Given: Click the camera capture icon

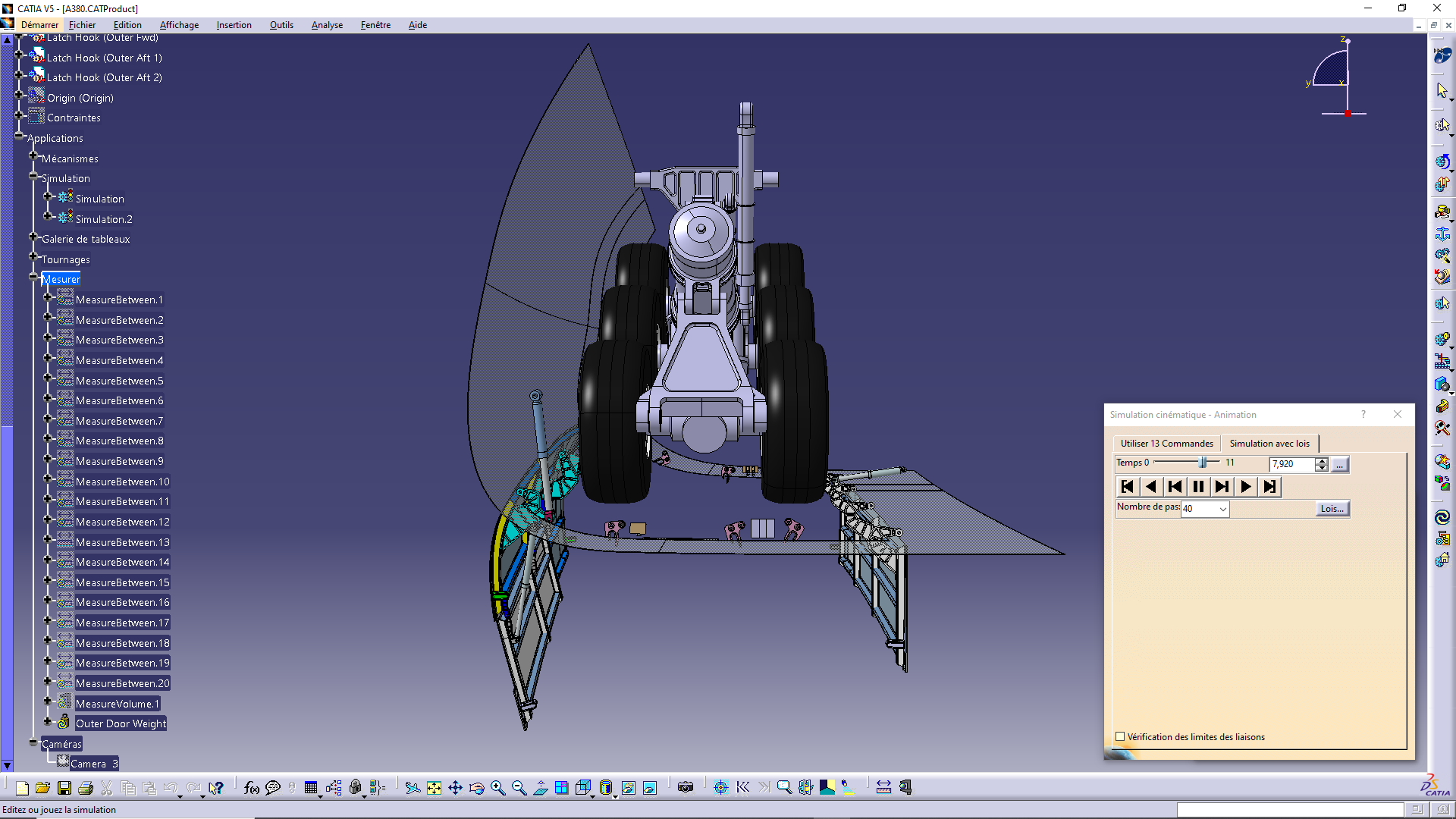Looking at the screenshot, I should point(686,788).
